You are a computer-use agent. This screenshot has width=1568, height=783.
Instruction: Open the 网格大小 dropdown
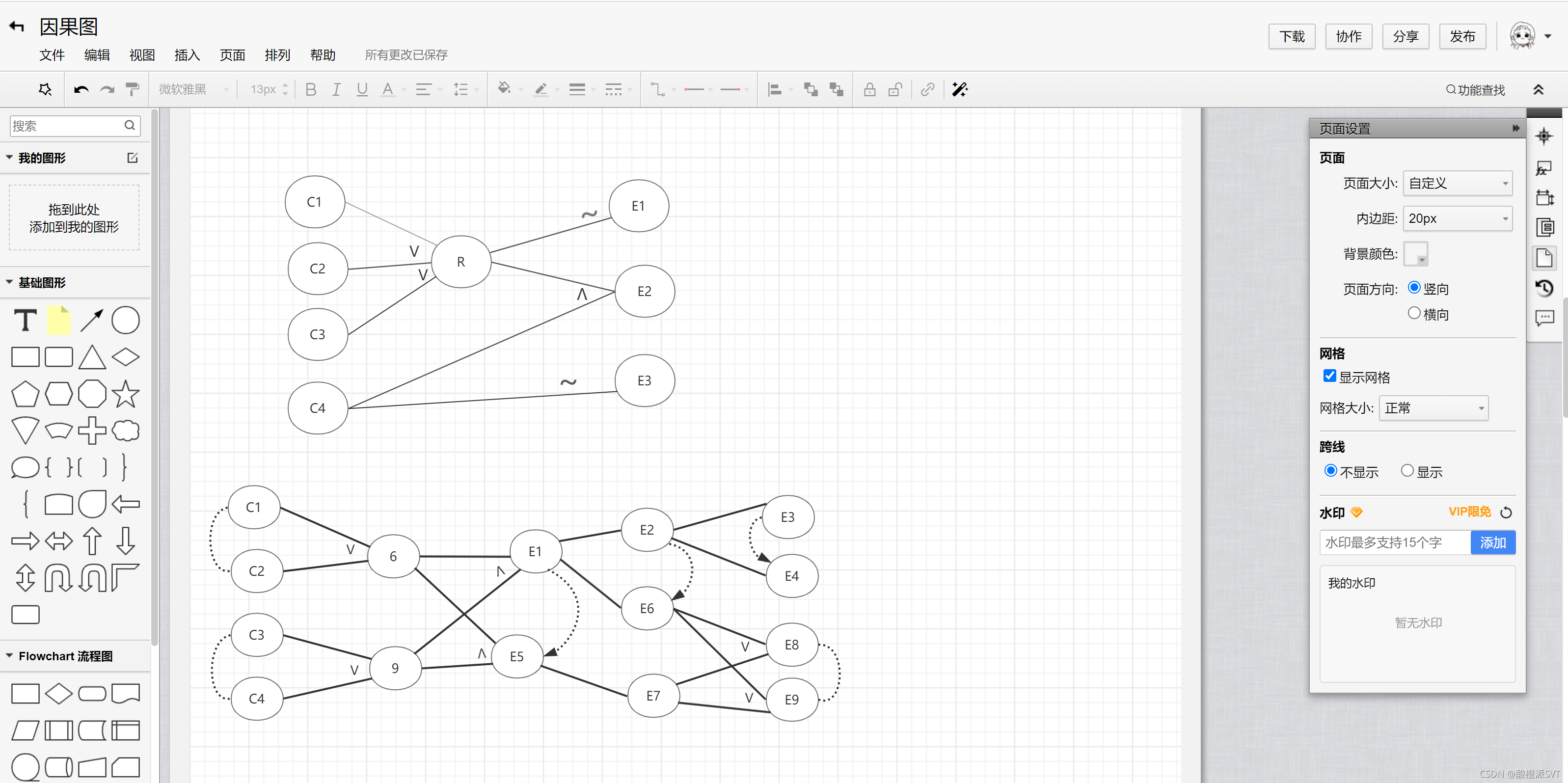[1433, 408]
